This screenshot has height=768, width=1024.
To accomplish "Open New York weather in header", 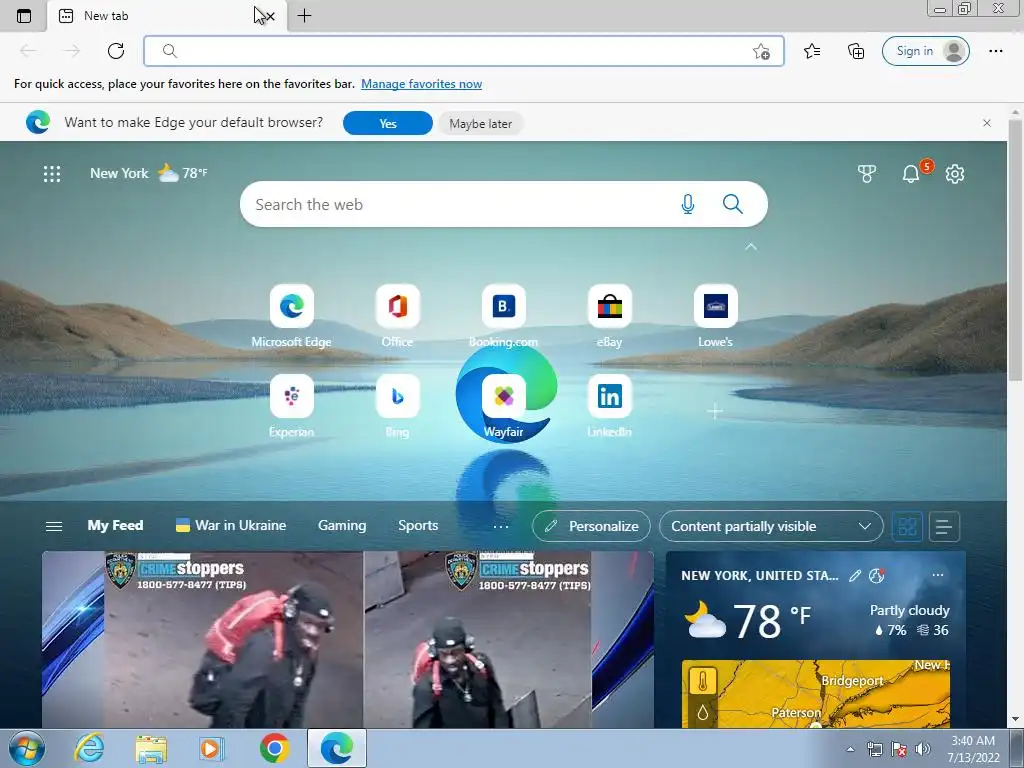I will click(x=149, y=173).
